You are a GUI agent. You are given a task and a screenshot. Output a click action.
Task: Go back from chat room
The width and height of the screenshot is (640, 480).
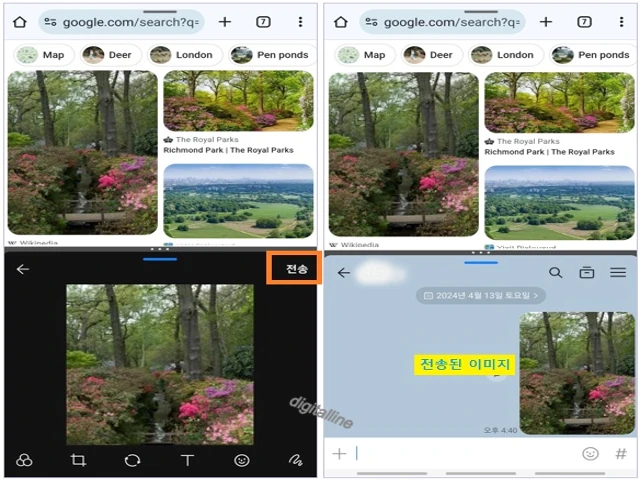(344, 273)
